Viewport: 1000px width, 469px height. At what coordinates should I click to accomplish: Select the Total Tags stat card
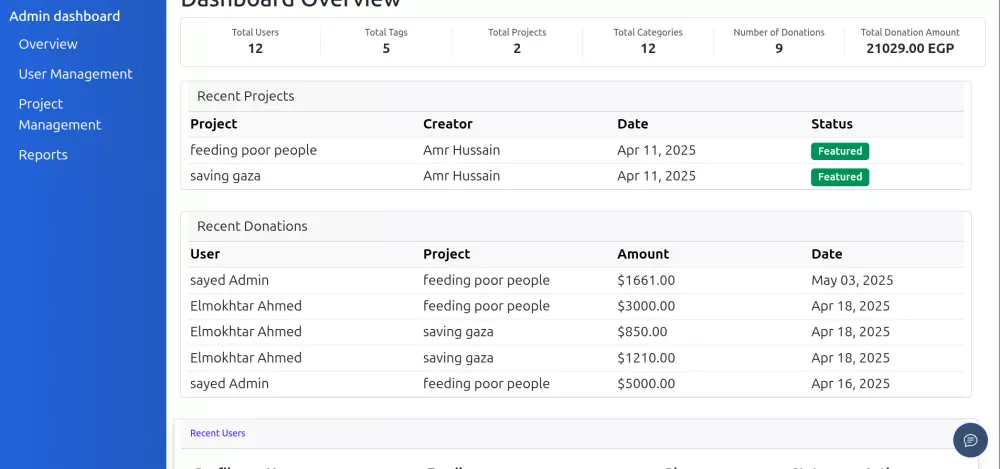pyautogui.click(x=386, y=41)
